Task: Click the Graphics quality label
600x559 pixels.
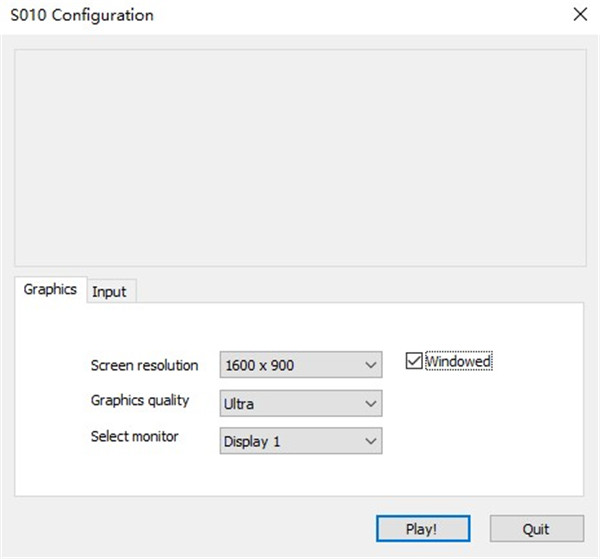Action: point(140,400)
